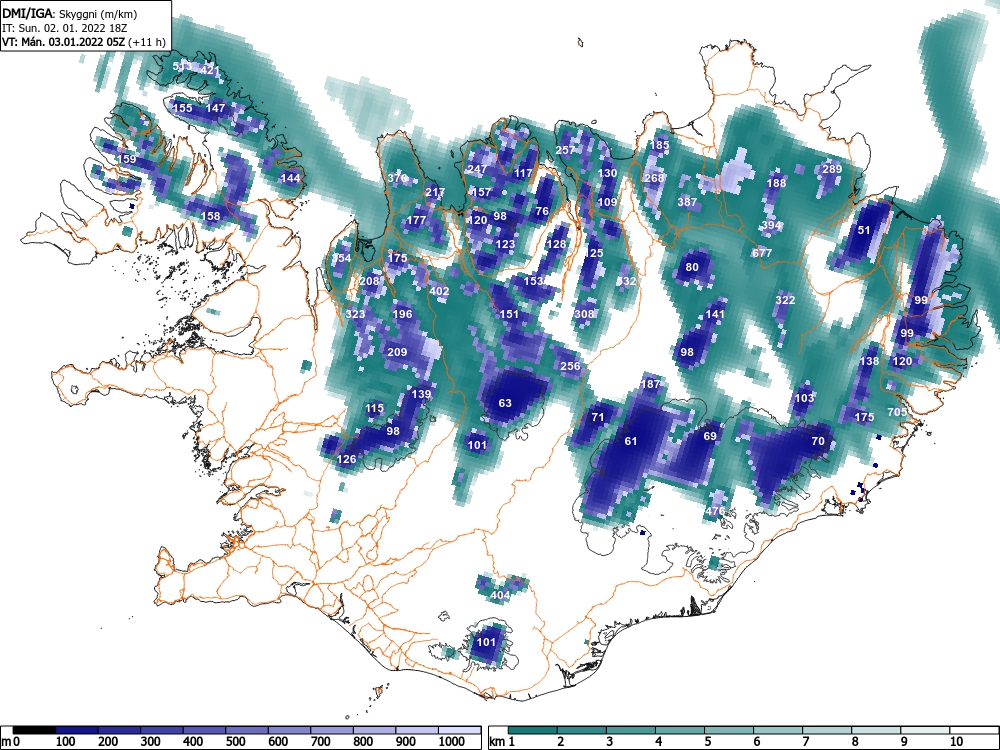Click the 5 label in the km legend
Screen dimensions: 1000x750
(x=707, y=741)
